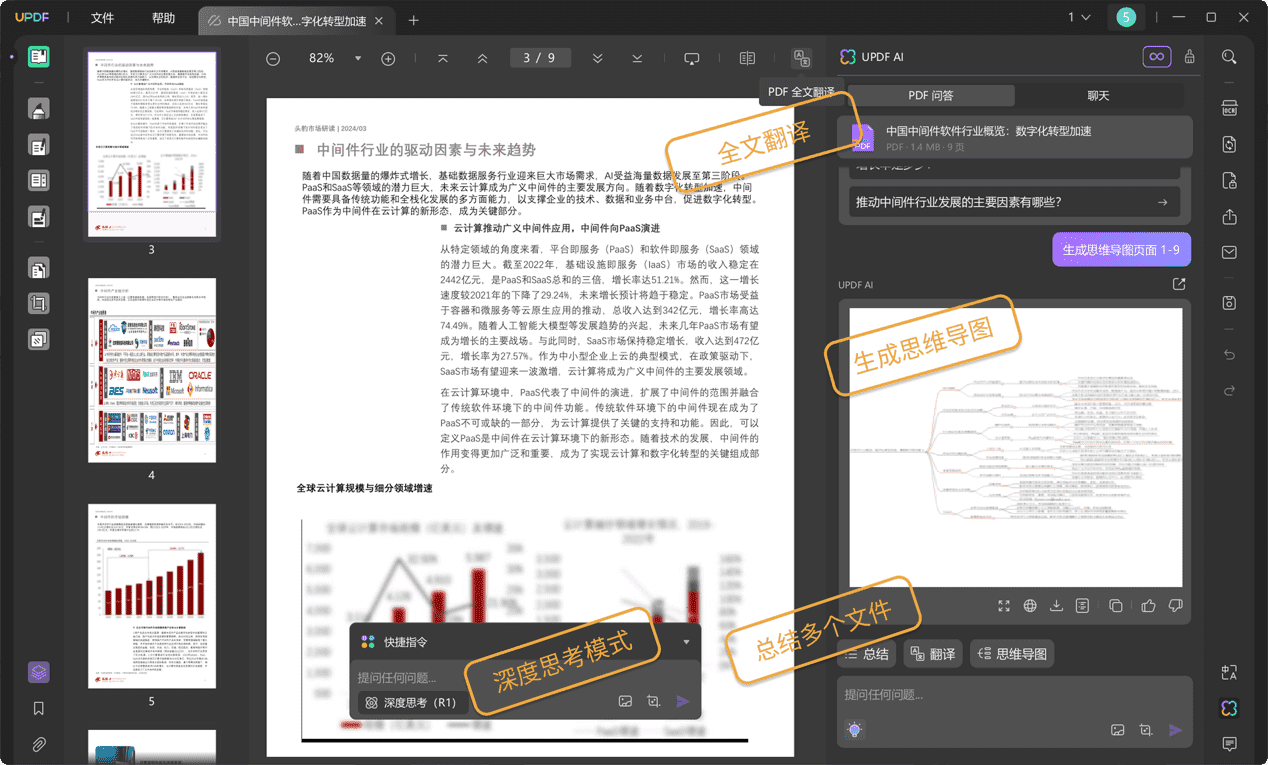Open the search magnifier on right sidebar
Screen dimensions: 1268x765
(x=1230, y=57)
